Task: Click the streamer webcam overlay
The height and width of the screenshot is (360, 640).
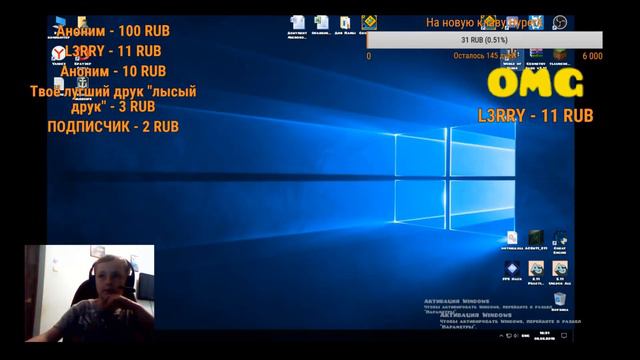Action: (89, 293)
